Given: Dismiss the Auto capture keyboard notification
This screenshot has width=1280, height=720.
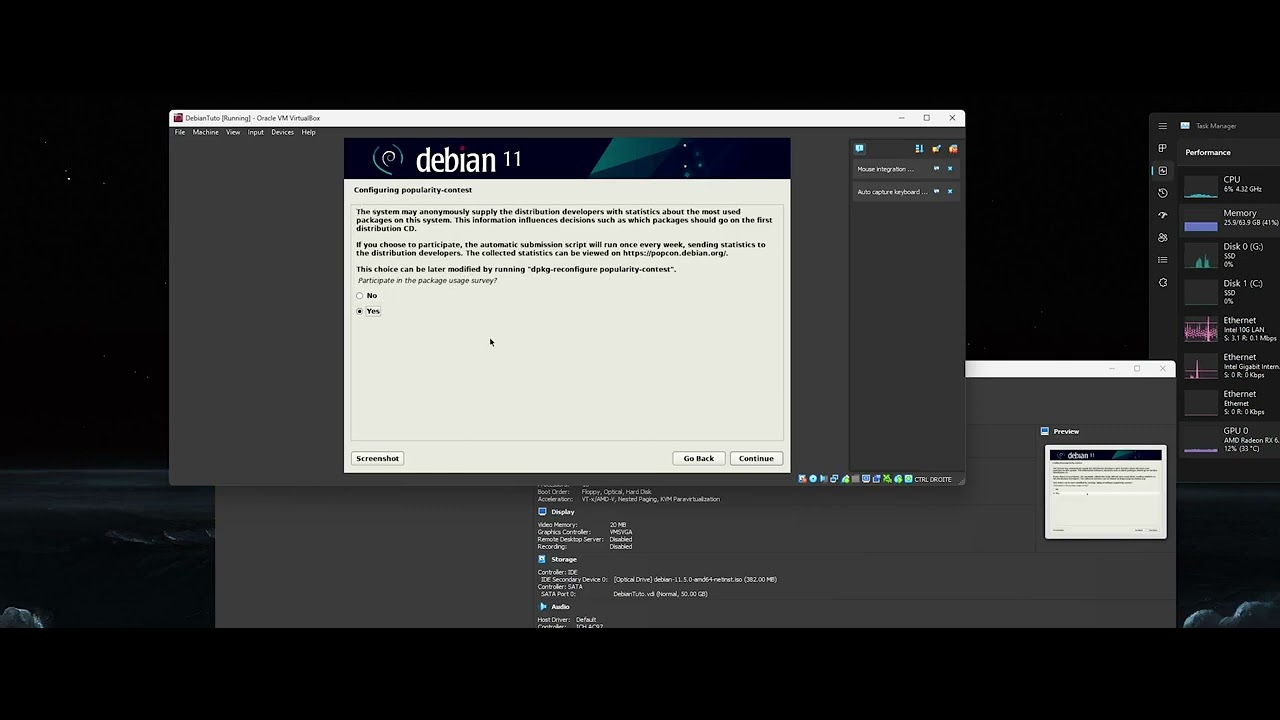Looking at the screenshot, I should (x=950, y=191).
